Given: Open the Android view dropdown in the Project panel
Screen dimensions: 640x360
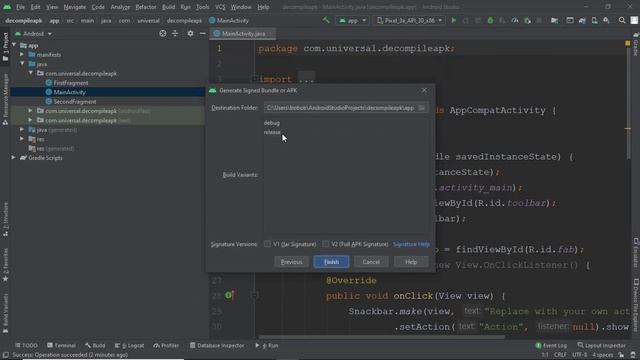Looking at the screenshot, I should coord(33,33).
